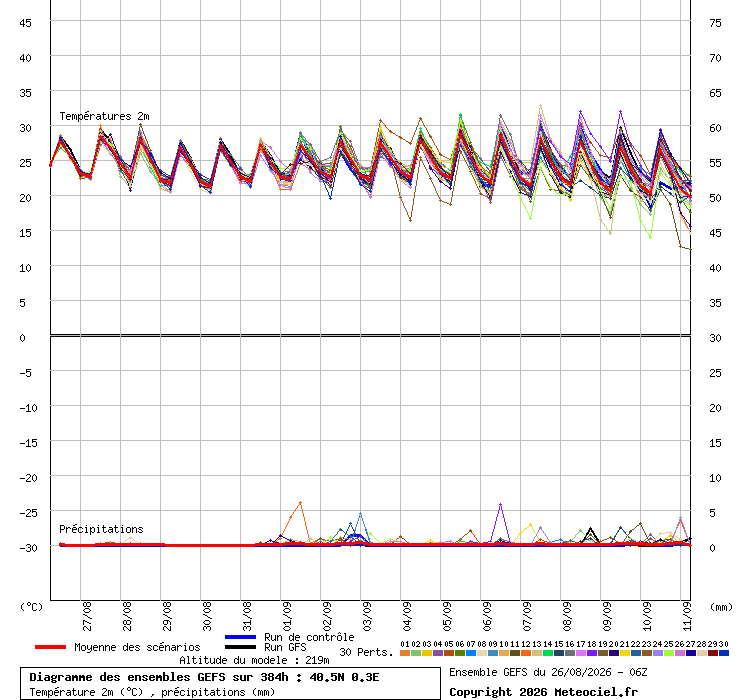Image resolution: width=740 pixels, height=700 pixels.
Task: Pick the green swatch under perturbation 14
Action: click(x=547, y=653)
